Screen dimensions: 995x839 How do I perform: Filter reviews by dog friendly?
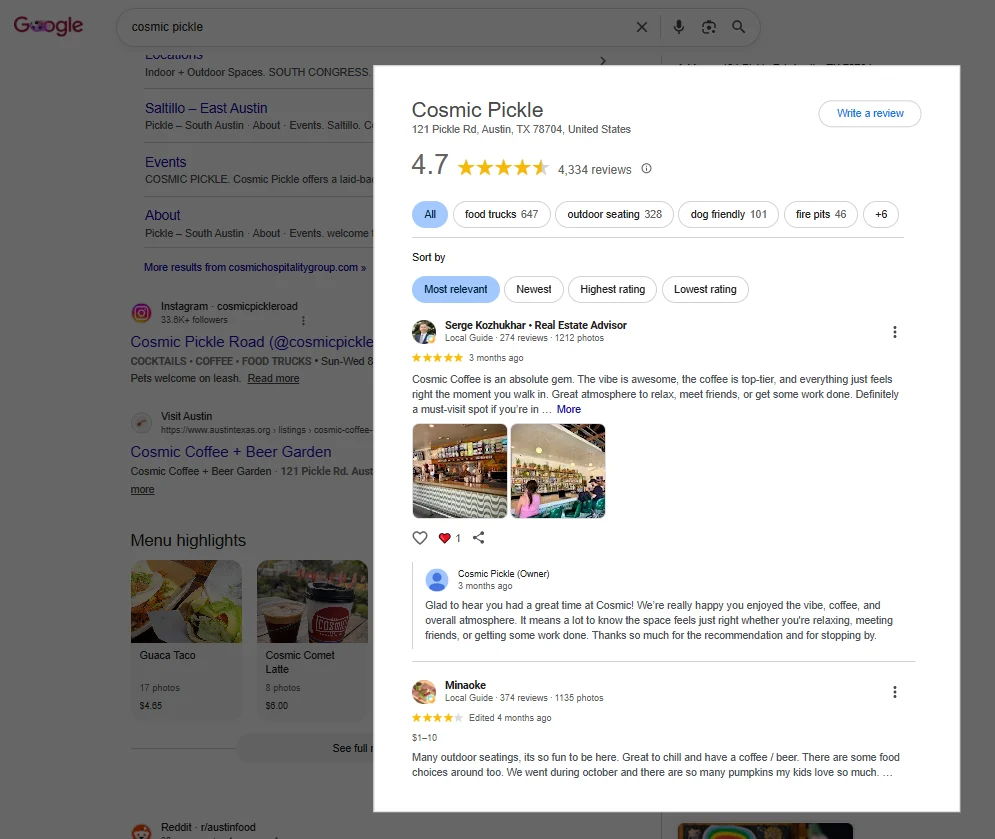pyautogui.click(x=728, y=215)
